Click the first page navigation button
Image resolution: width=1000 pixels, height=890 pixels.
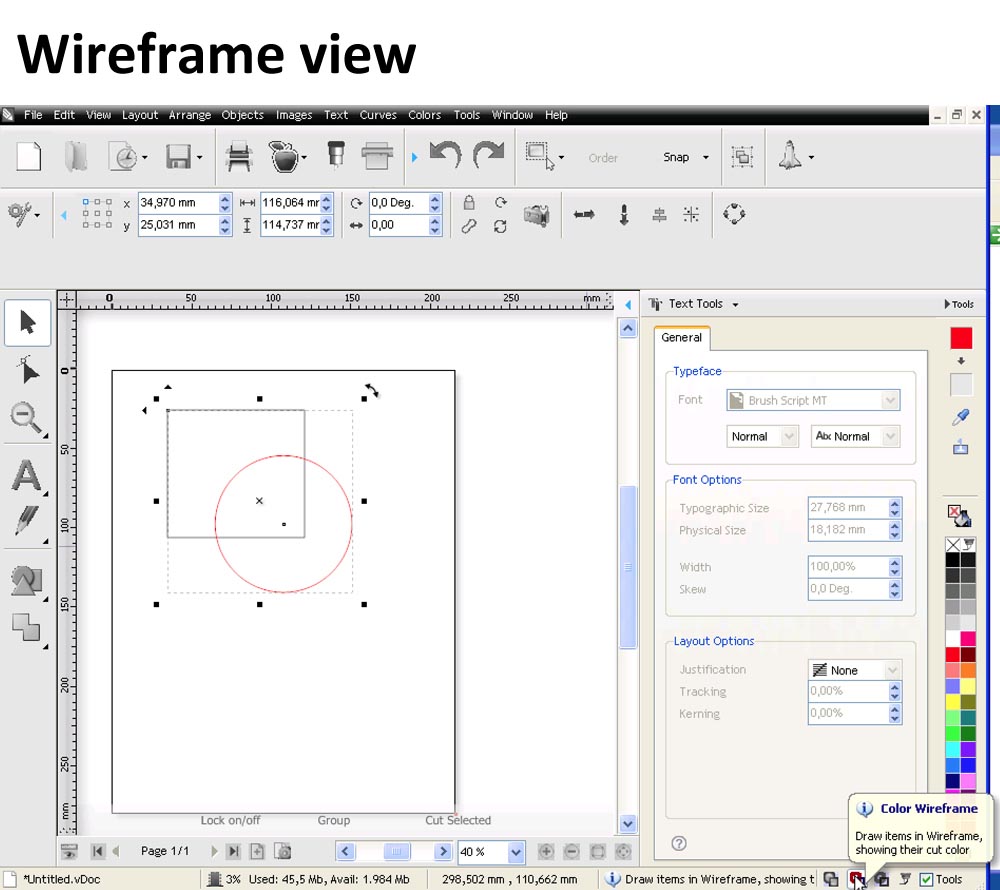click(98, 851)
